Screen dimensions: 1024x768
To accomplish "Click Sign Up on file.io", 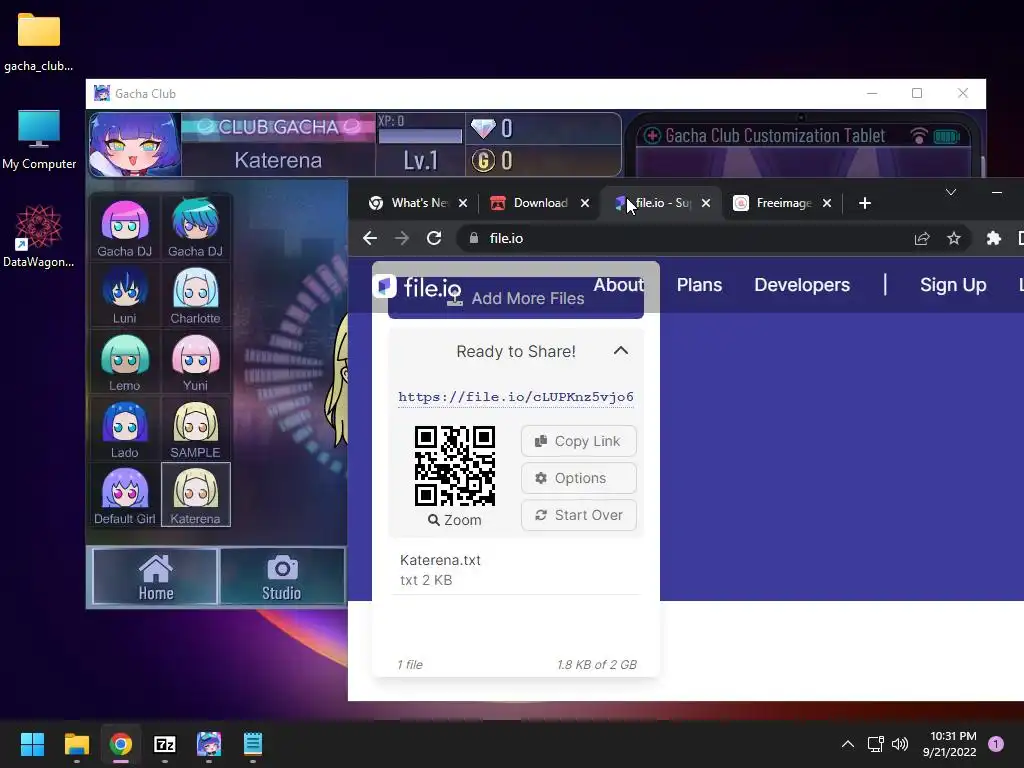I will coord(953,285).
